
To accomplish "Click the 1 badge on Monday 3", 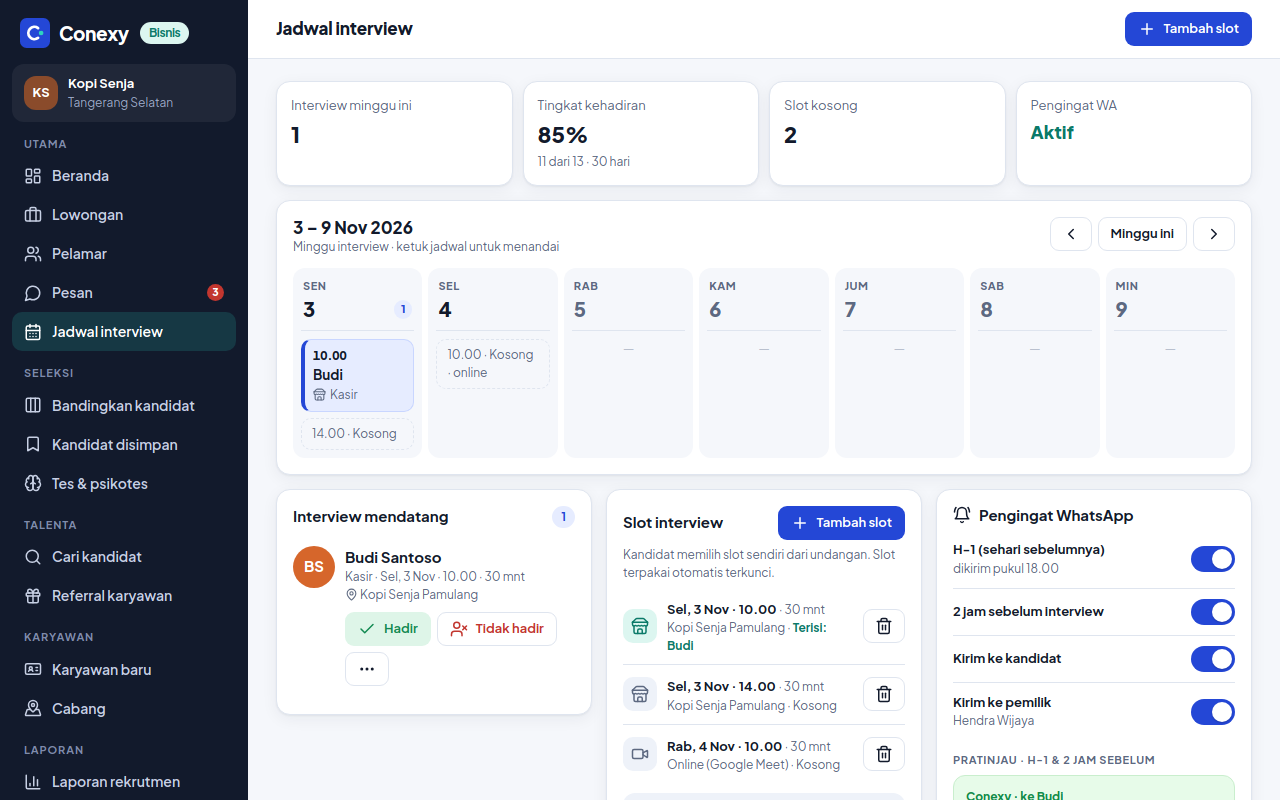I will [403, 309].
